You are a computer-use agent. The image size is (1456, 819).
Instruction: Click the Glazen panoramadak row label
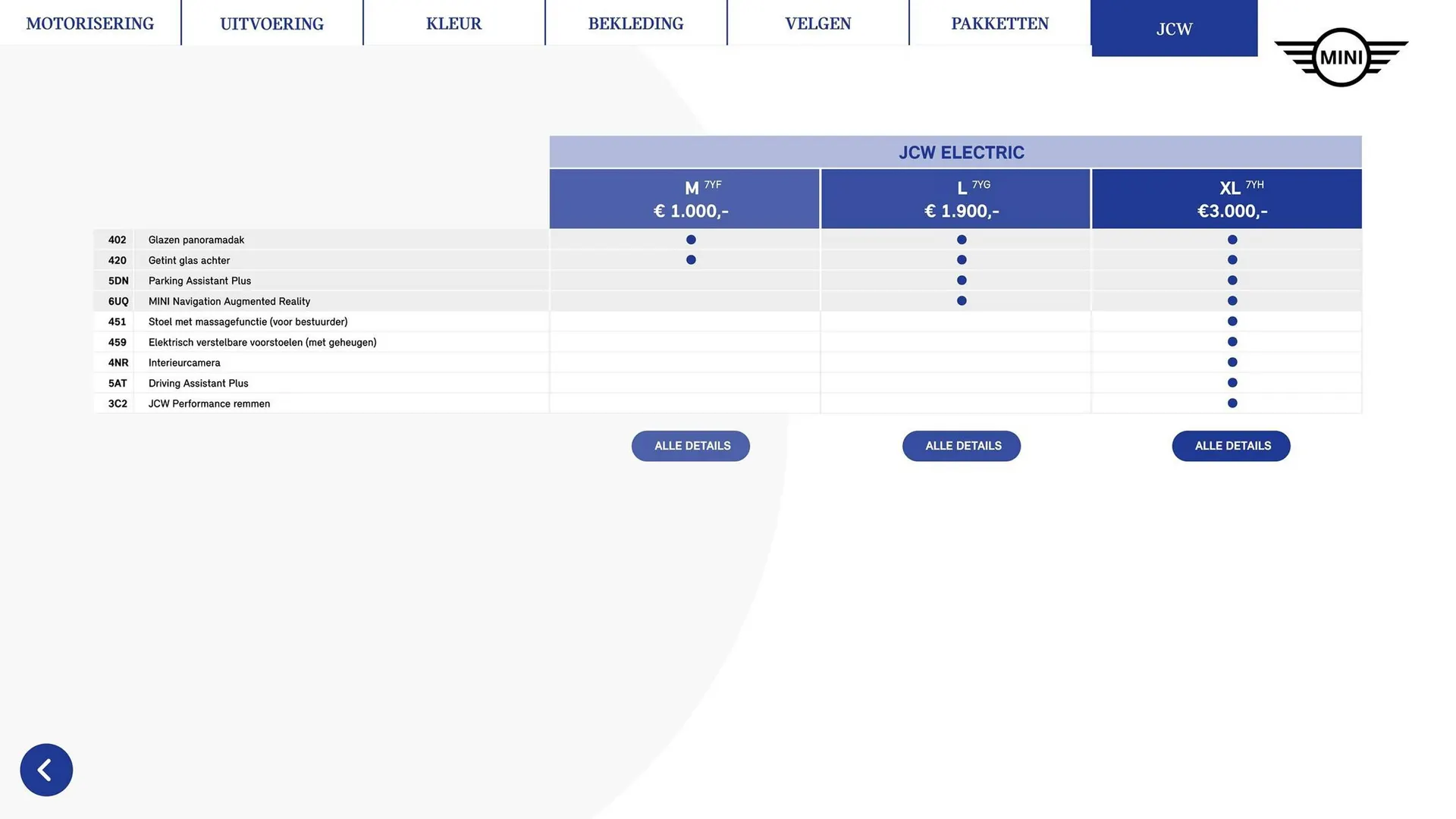[x=196, y=240]
